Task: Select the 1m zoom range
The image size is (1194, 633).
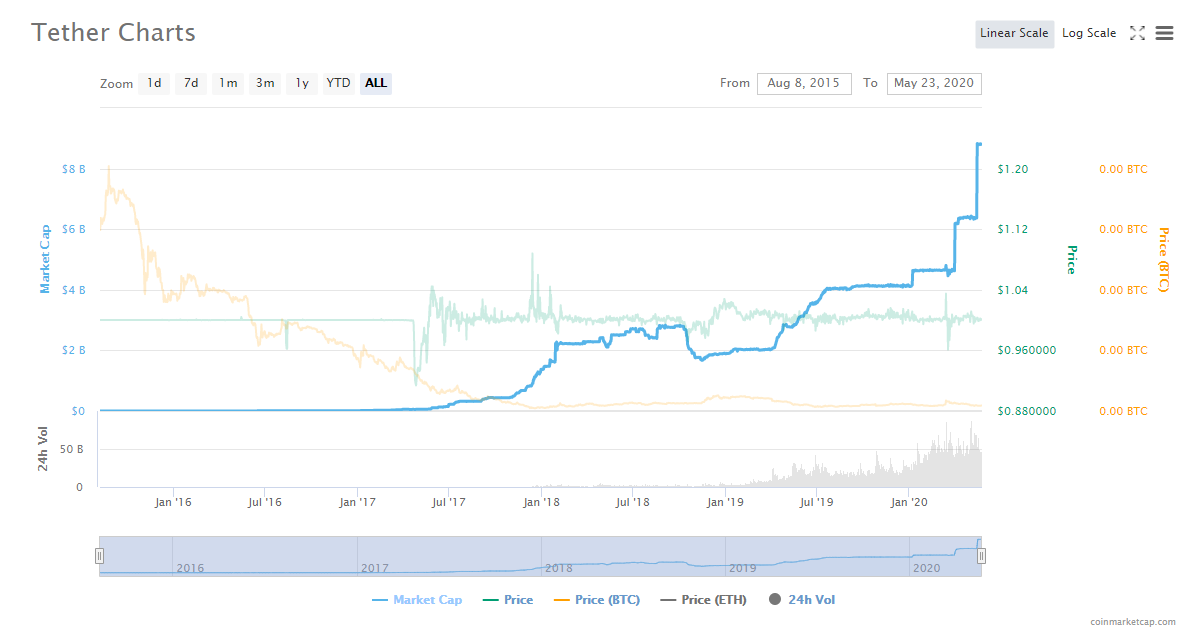Action: point(228,83)
